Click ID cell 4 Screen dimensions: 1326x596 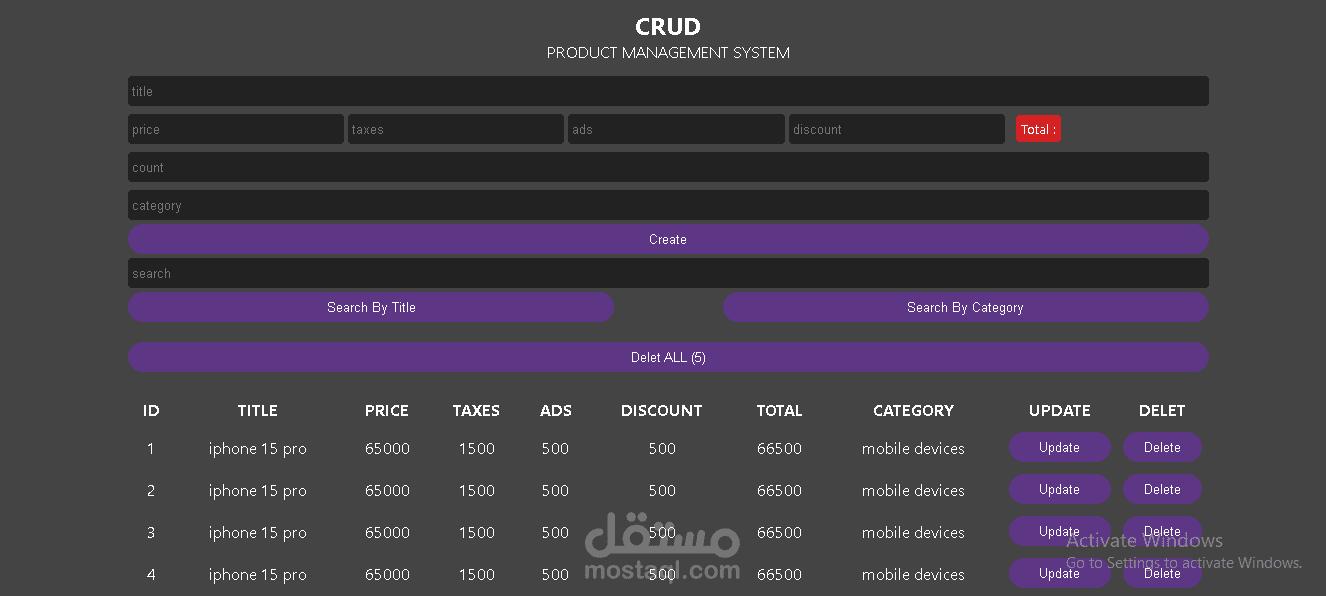151,575
